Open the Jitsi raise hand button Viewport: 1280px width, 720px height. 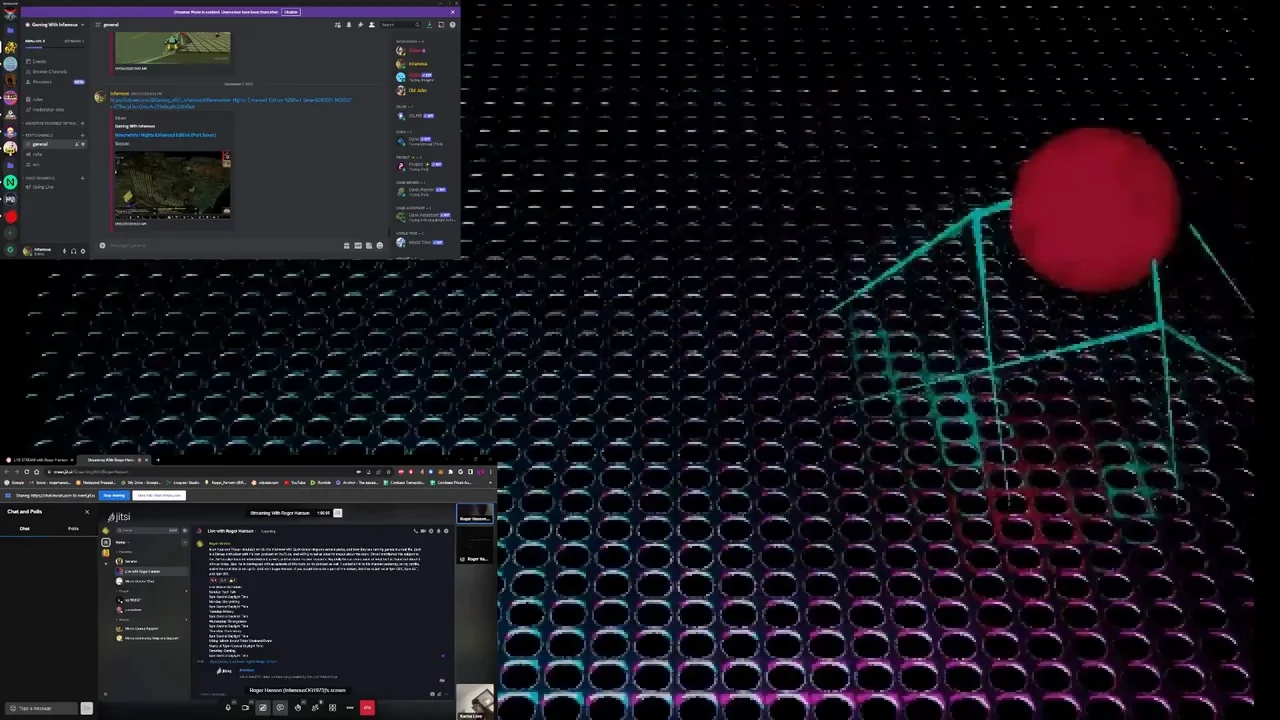click(x=297, y=708)
